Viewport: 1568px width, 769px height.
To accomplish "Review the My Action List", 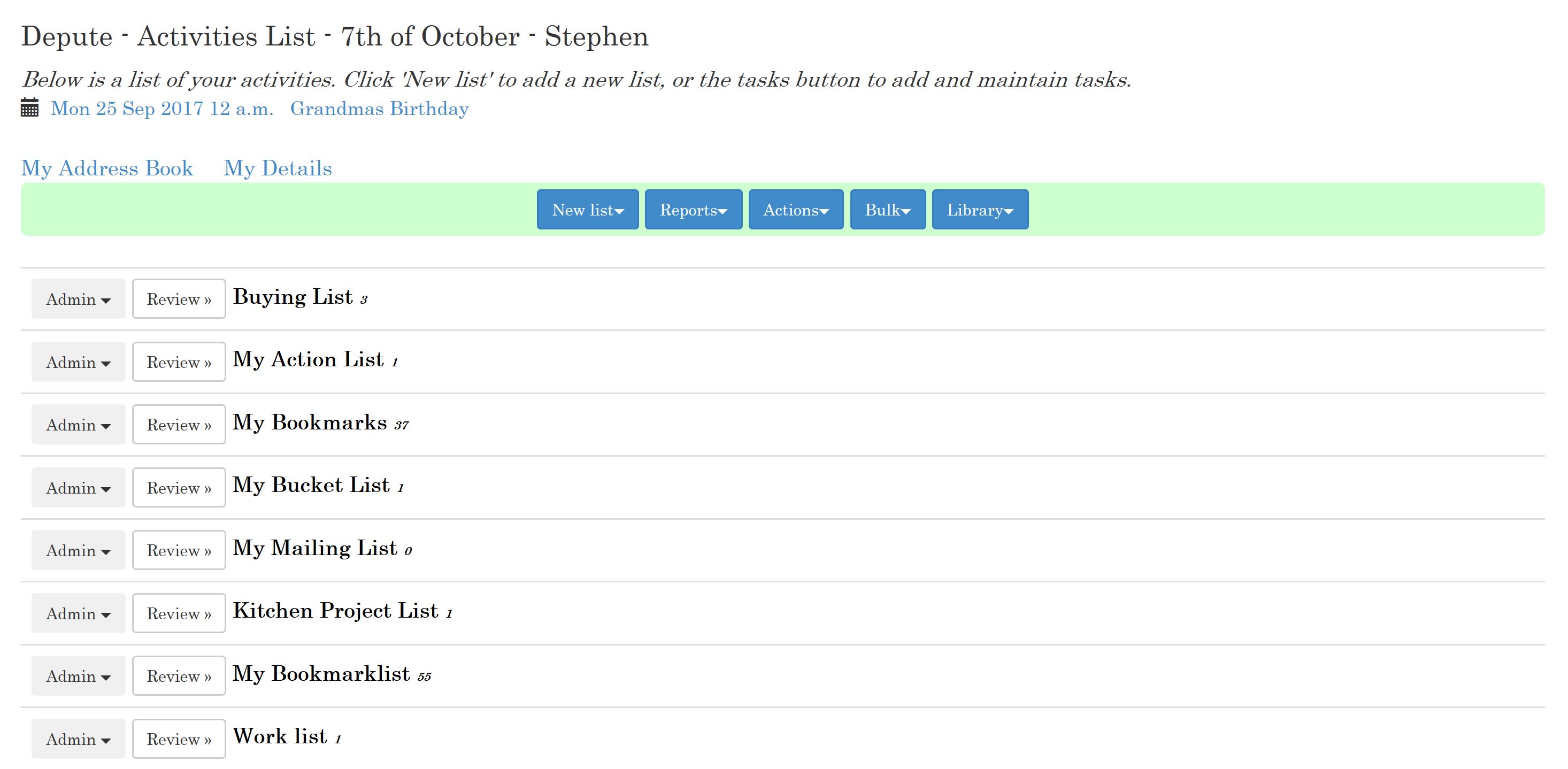I will 179,362.
